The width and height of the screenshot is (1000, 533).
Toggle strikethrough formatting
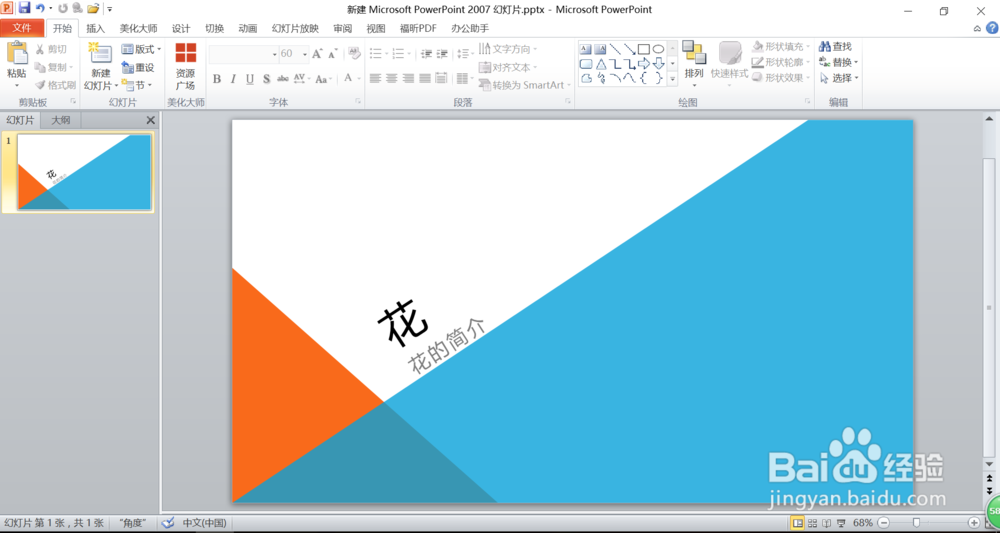tap(283, 78)
